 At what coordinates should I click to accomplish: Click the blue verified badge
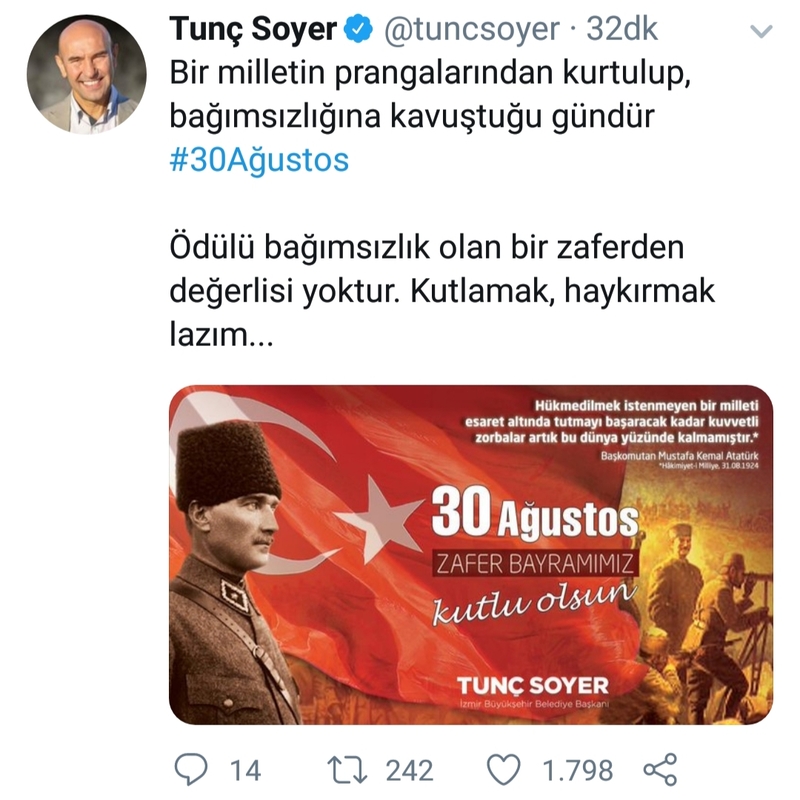(358, 29)
